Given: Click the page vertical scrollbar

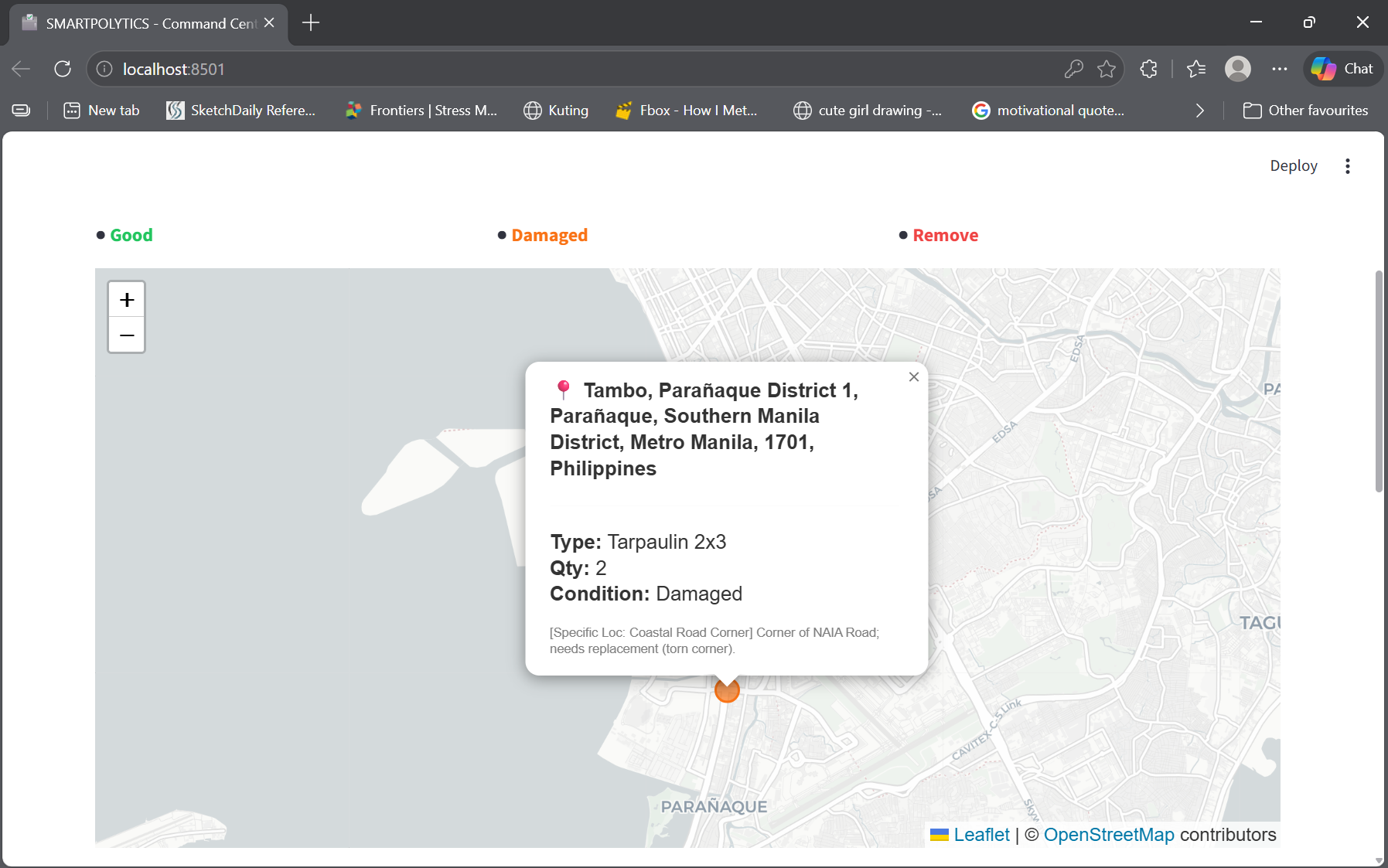Looking at the screenshot, I should tap(1378, 382).
